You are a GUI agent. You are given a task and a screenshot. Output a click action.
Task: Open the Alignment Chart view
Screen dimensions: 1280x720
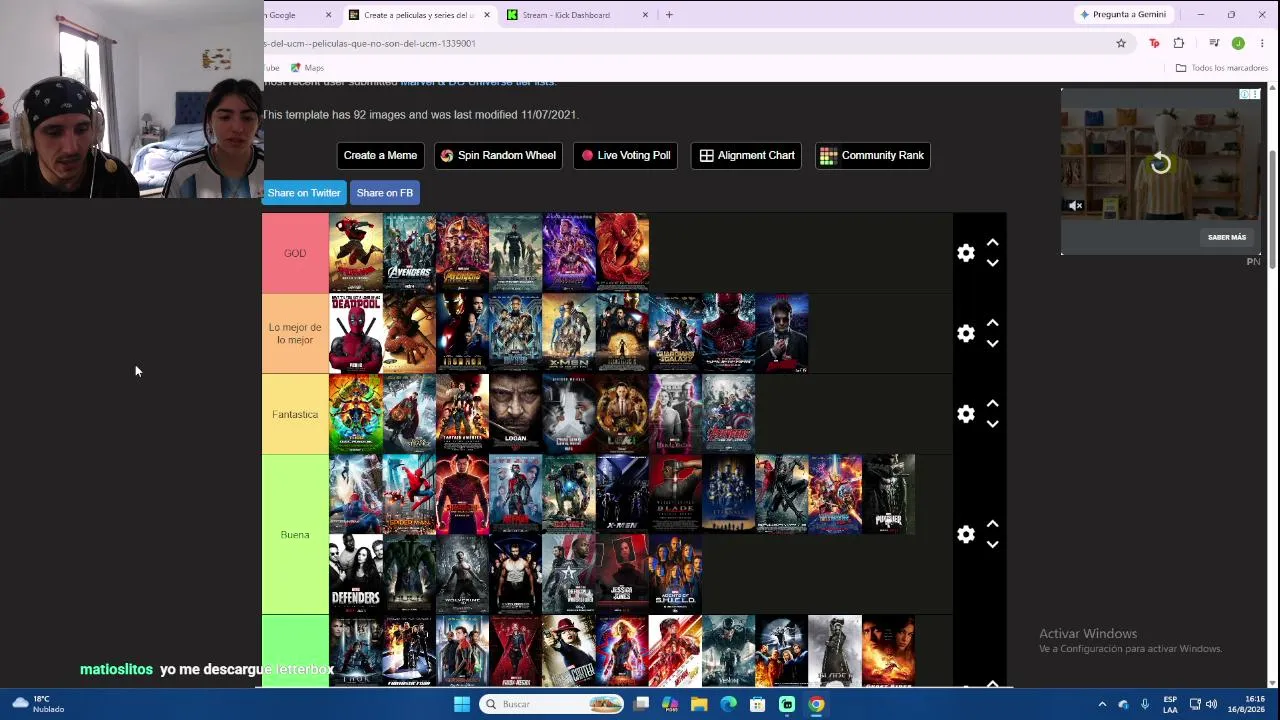[746, 155]
